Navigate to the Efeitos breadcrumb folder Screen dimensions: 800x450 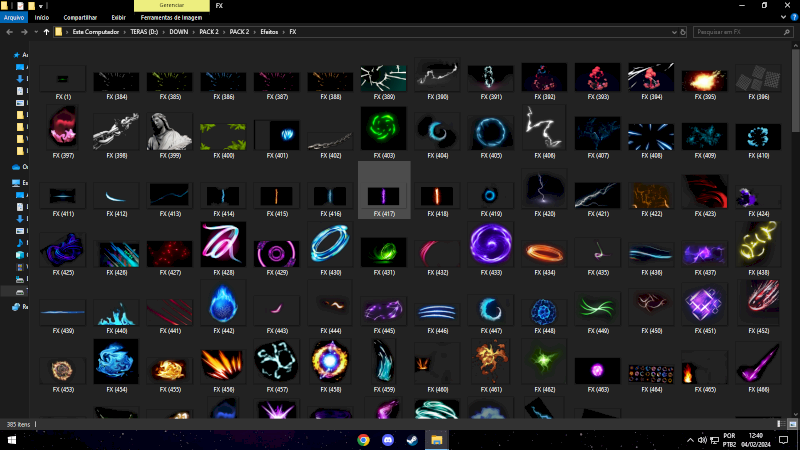point(267,32)
